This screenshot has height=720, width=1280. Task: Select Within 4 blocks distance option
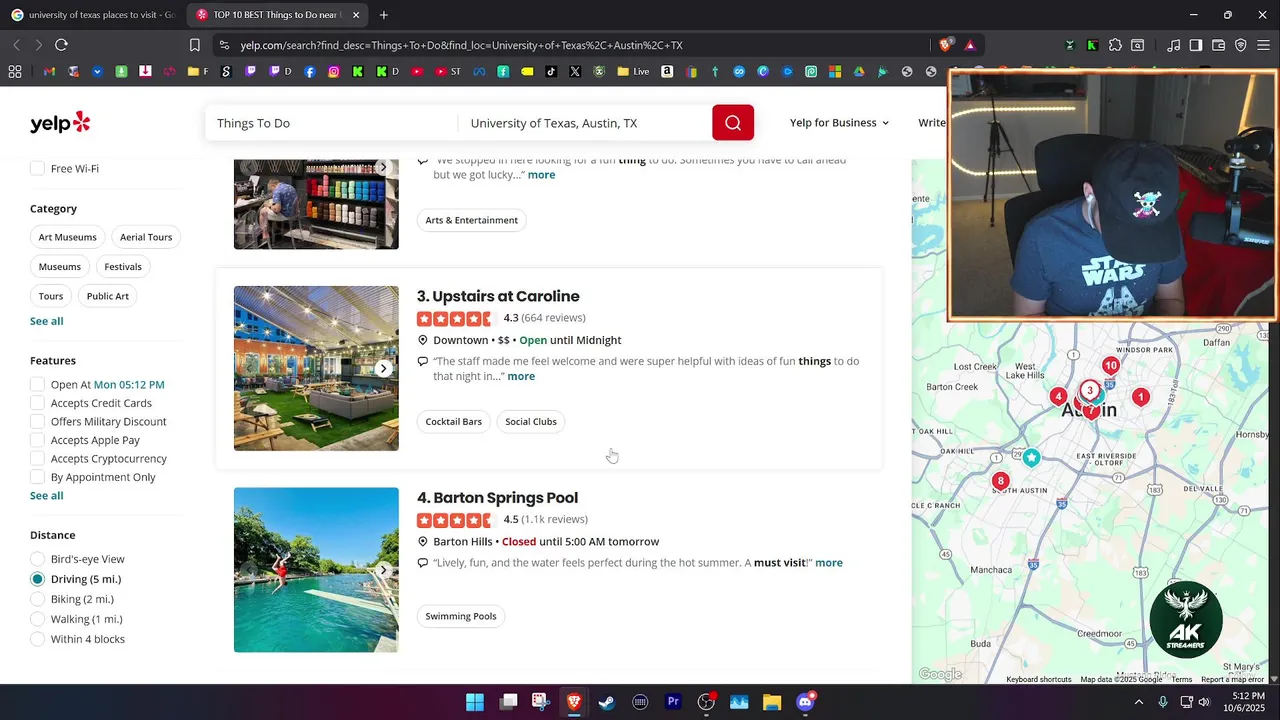[x=37, y=639]
